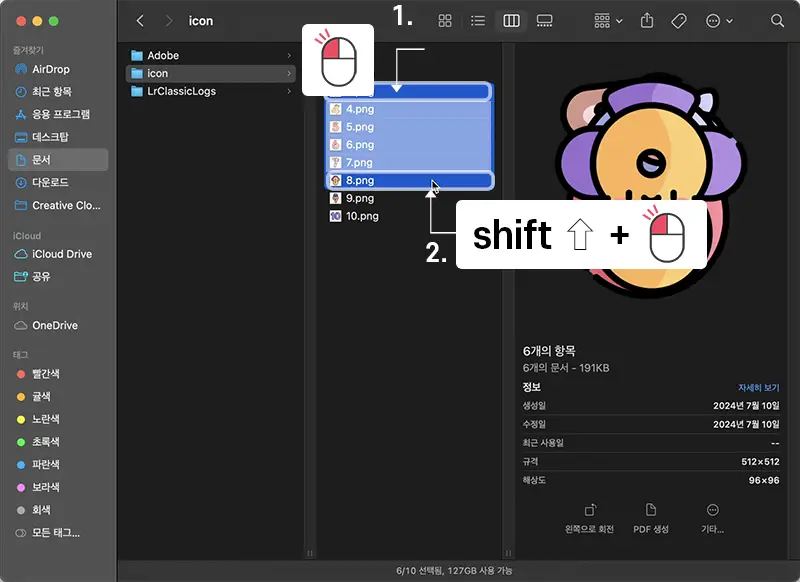Switch to list view in Finder toolbar
The image size is (800, 582).
click(x=478, y=21)
